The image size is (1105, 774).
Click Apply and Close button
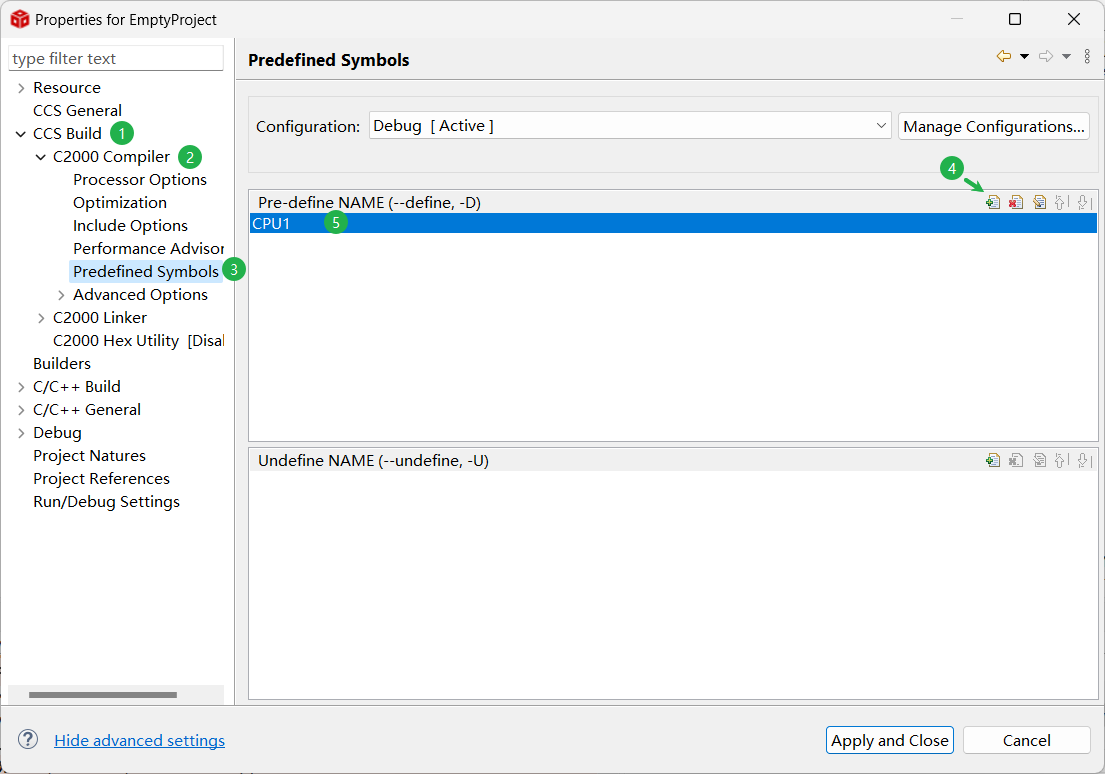tap(889, 740)
